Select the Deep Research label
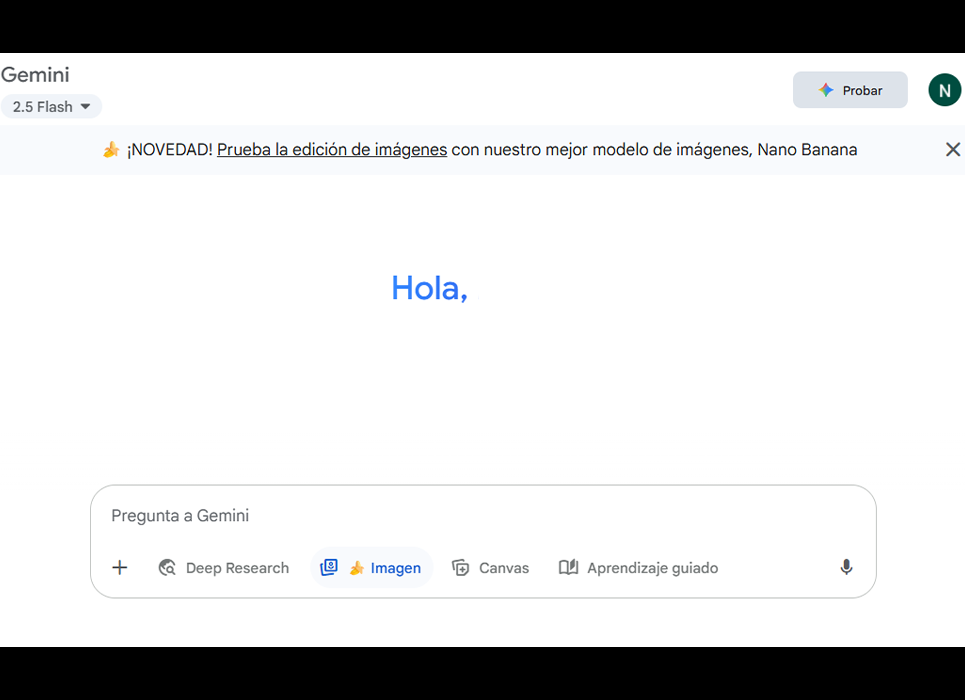The height and width of the screenshot is (700, 965). click(237, 567)
